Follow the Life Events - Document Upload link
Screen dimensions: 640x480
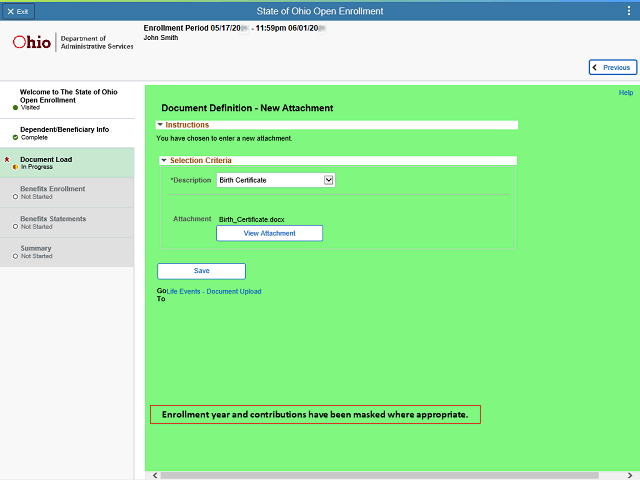tap(214, 292)
